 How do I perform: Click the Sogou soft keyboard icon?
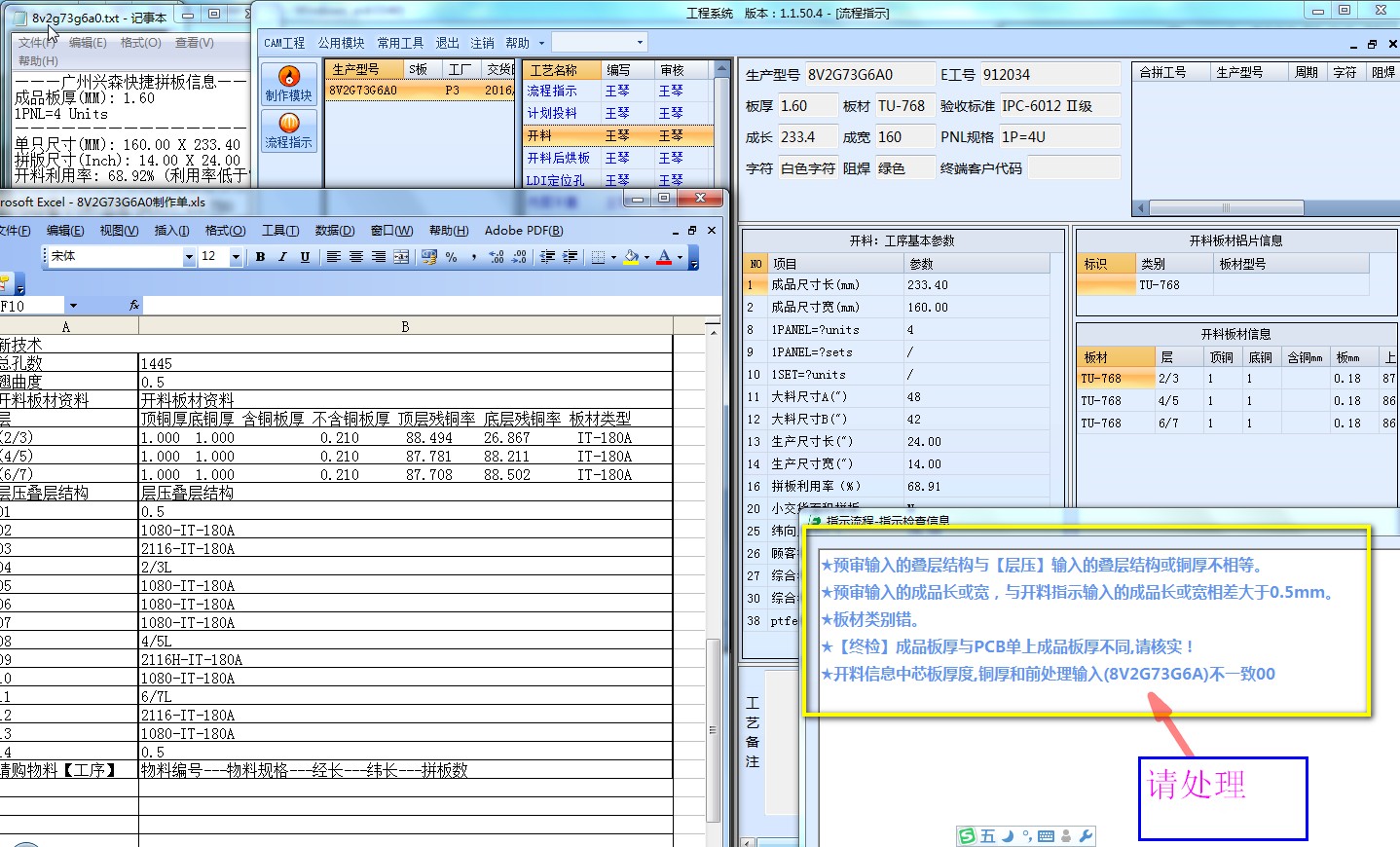coord(1046,836)
